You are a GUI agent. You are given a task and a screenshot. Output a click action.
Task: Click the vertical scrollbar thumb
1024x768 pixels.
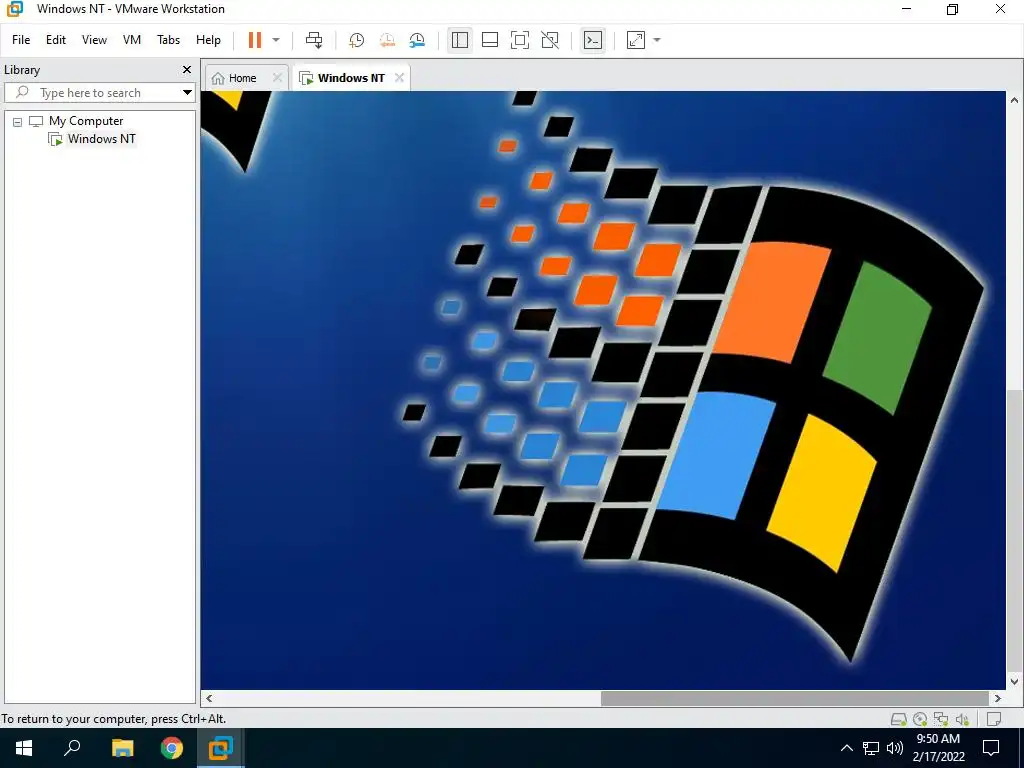point(1014,530)
